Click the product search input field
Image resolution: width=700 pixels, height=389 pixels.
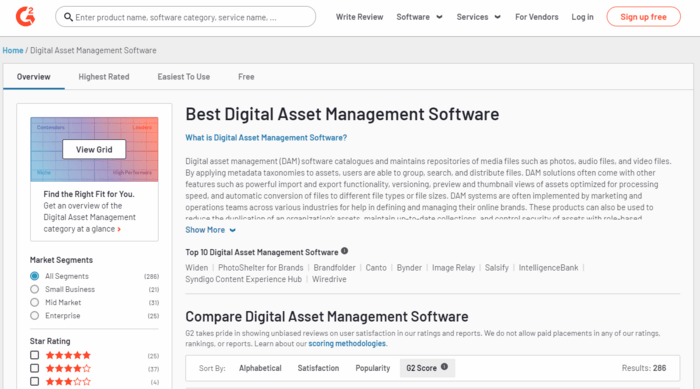click(186, 17)
